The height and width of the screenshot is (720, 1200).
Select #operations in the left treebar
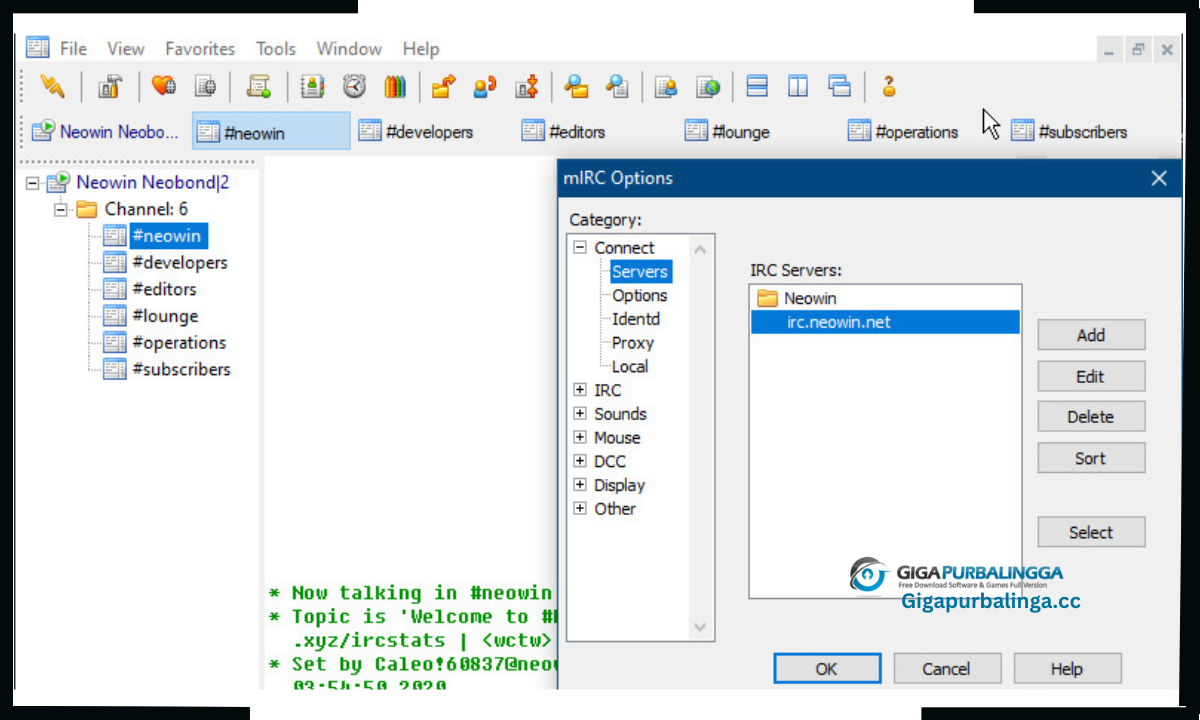[x=179, y=342]
